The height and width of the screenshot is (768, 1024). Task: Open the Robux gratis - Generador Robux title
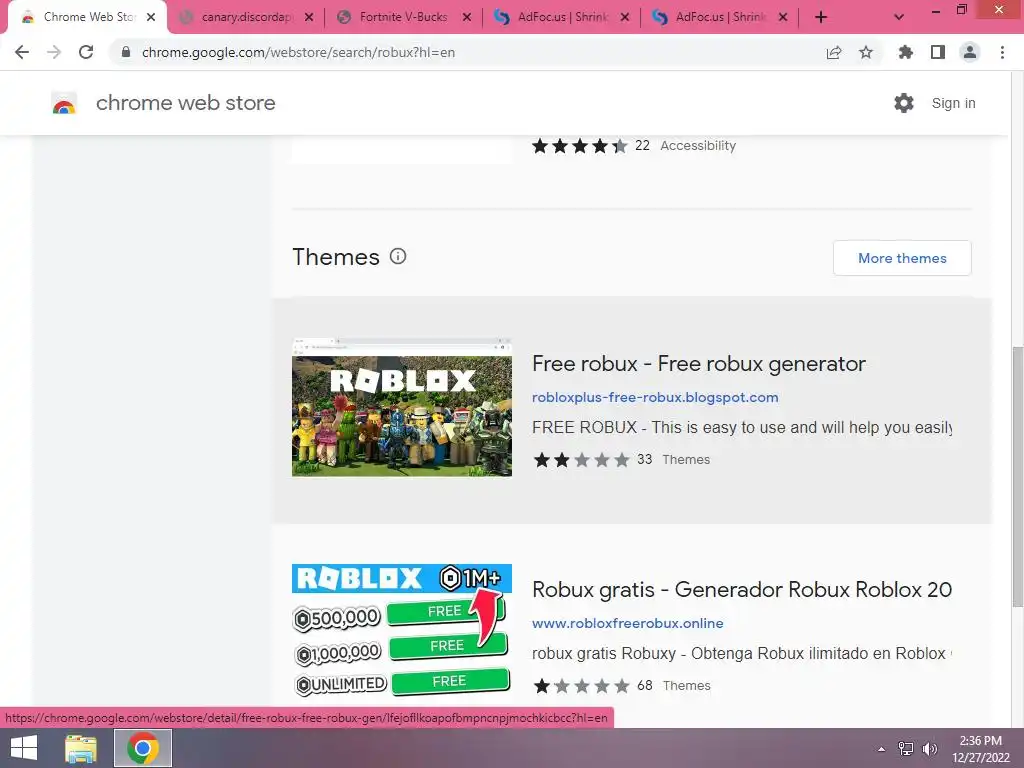point(742,590)
